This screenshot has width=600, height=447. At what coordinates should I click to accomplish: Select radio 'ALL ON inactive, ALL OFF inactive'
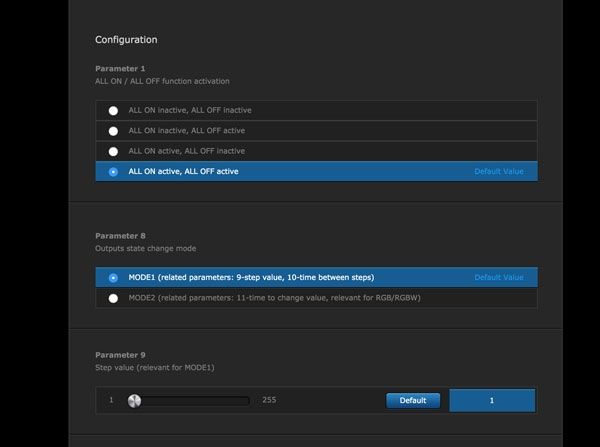coord(113,111)
